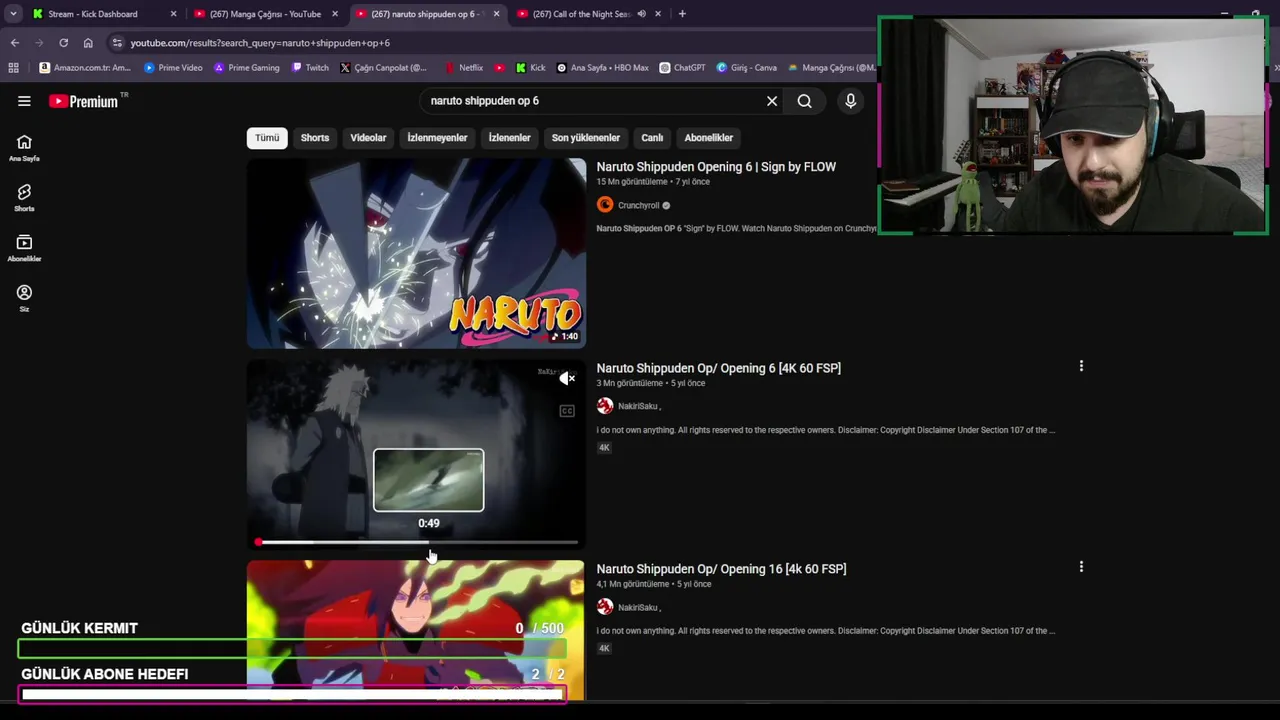The image size is (1280, 720).
Task: Click NakiriSaku avatar under Opening 16
Action: coord(605,607)
